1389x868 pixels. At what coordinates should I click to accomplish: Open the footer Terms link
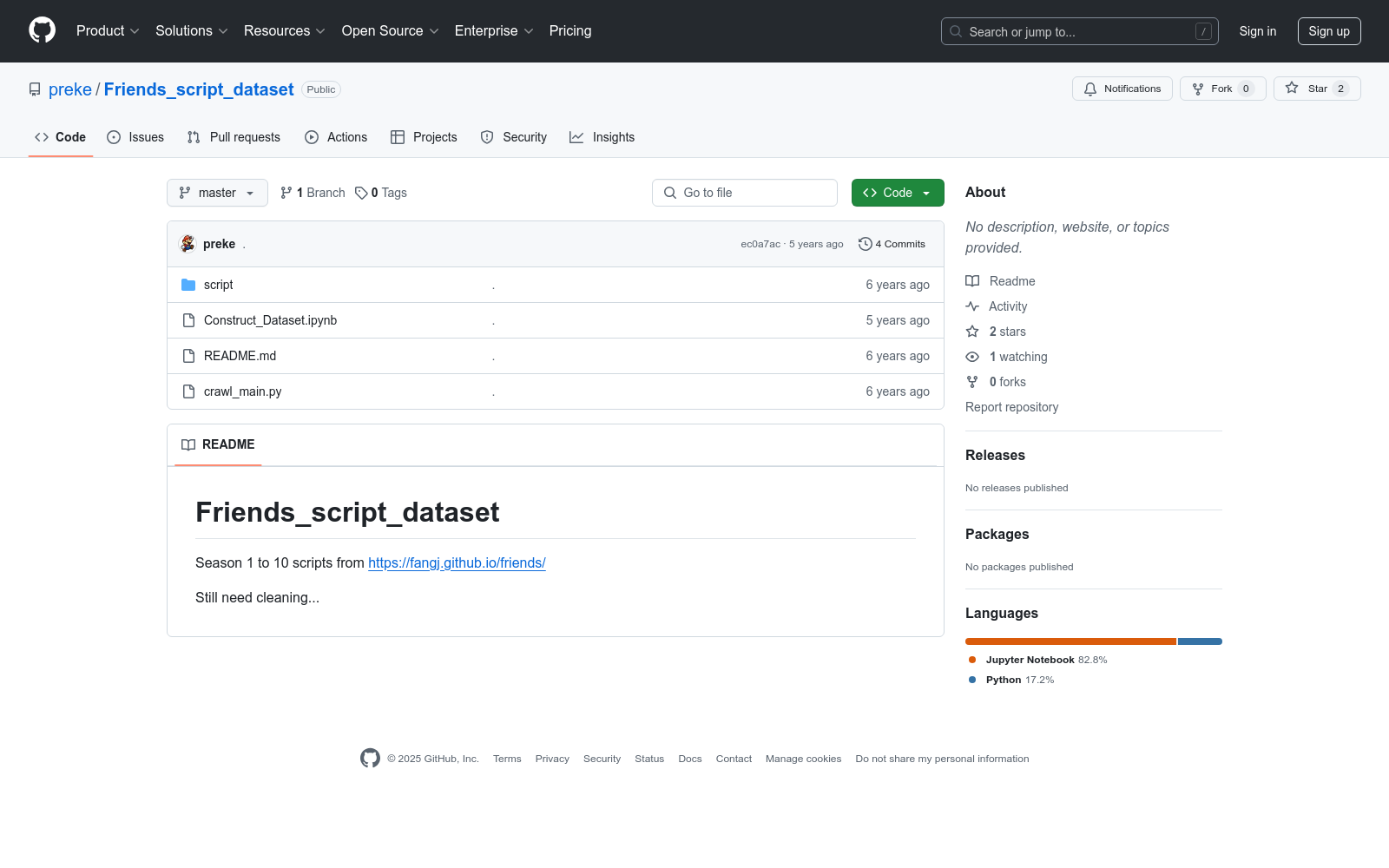tap(507, 759)
